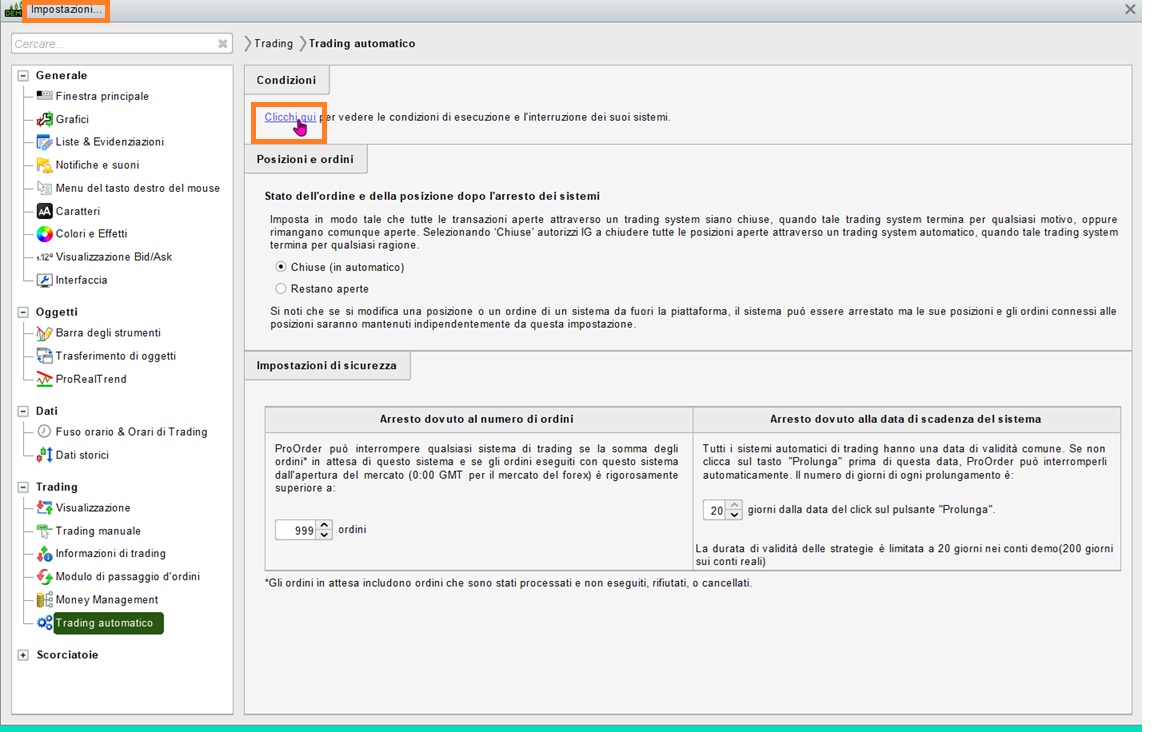Open the Impostazioni di sicurezza tab header

point(327,366)
